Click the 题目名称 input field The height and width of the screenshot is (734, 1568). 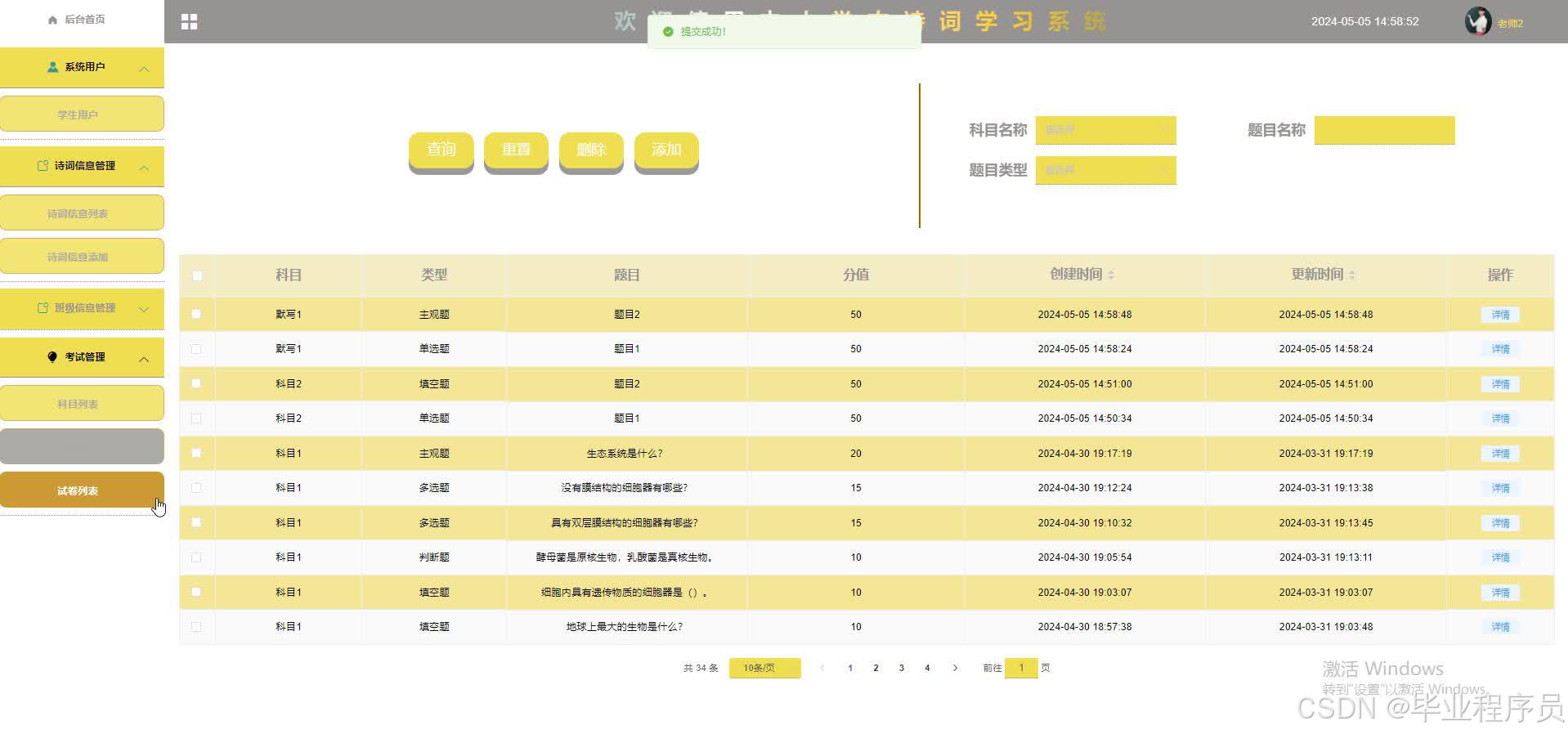coord(1384,130)
